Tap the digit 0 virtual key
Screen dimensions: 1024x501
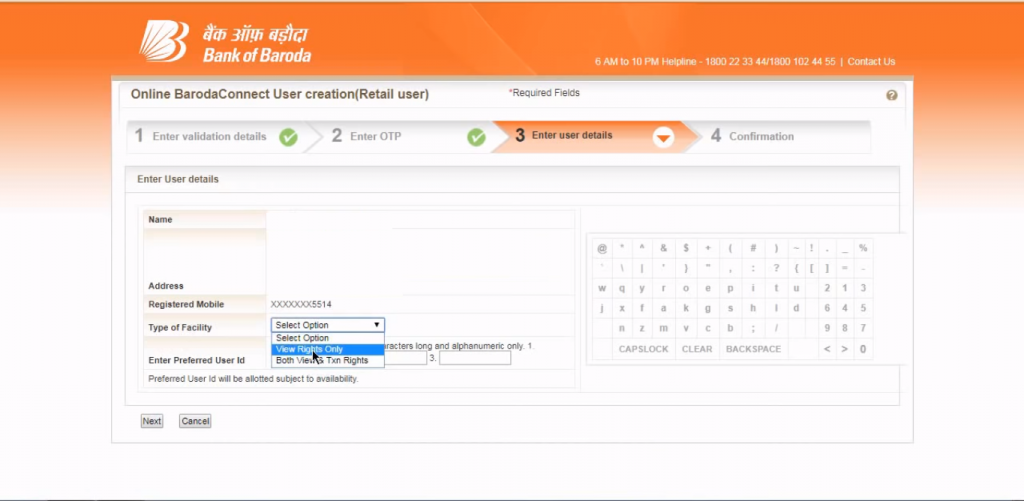click(x=863, y=349)
